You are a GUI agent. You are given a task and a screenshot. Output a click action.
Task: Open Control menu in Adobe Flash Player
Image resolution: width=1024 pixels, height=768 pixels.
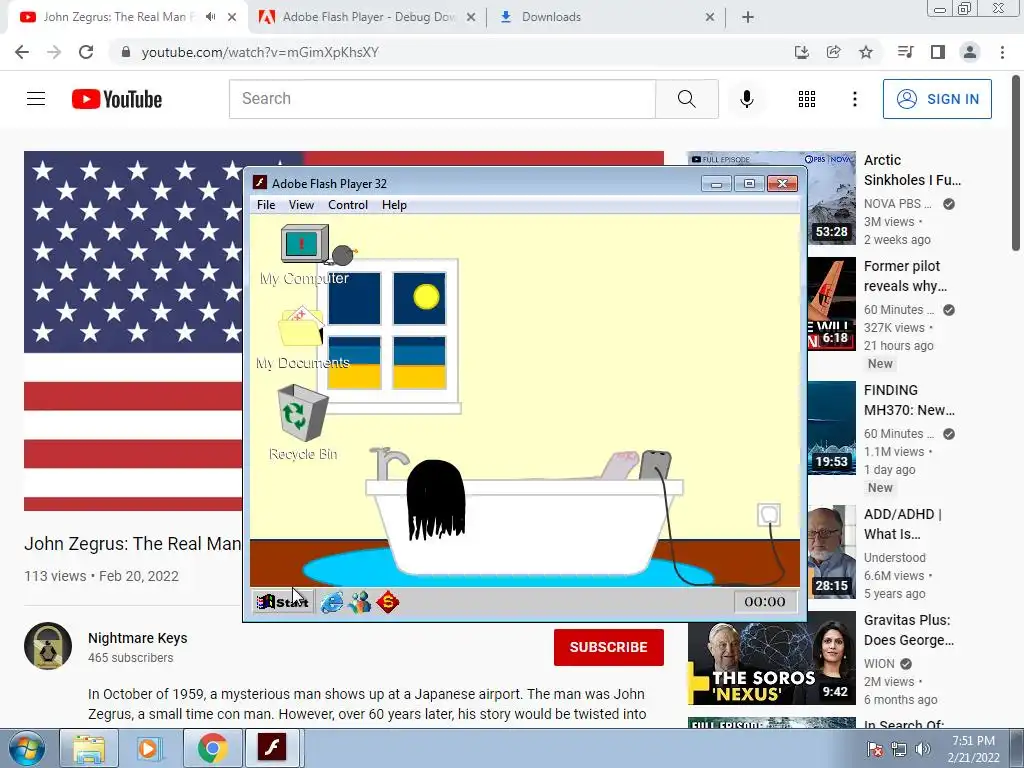click(347, 205)
